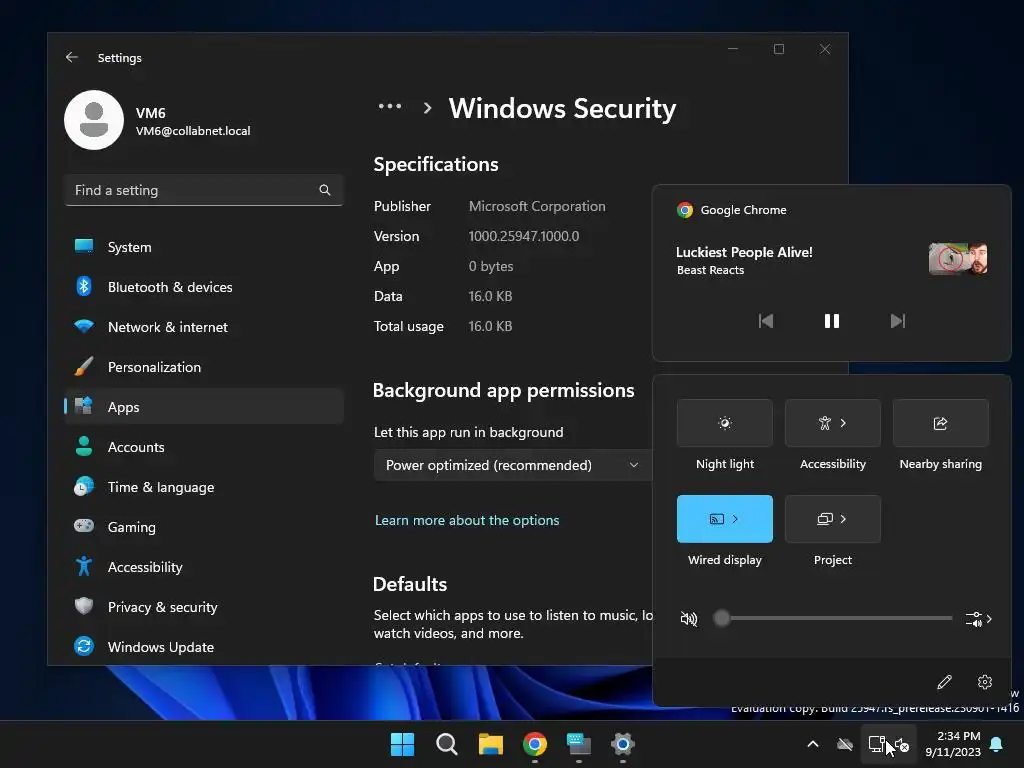Open the remote desktop app on taskbar
This screenshot has width=1024, height=768.
579,744
